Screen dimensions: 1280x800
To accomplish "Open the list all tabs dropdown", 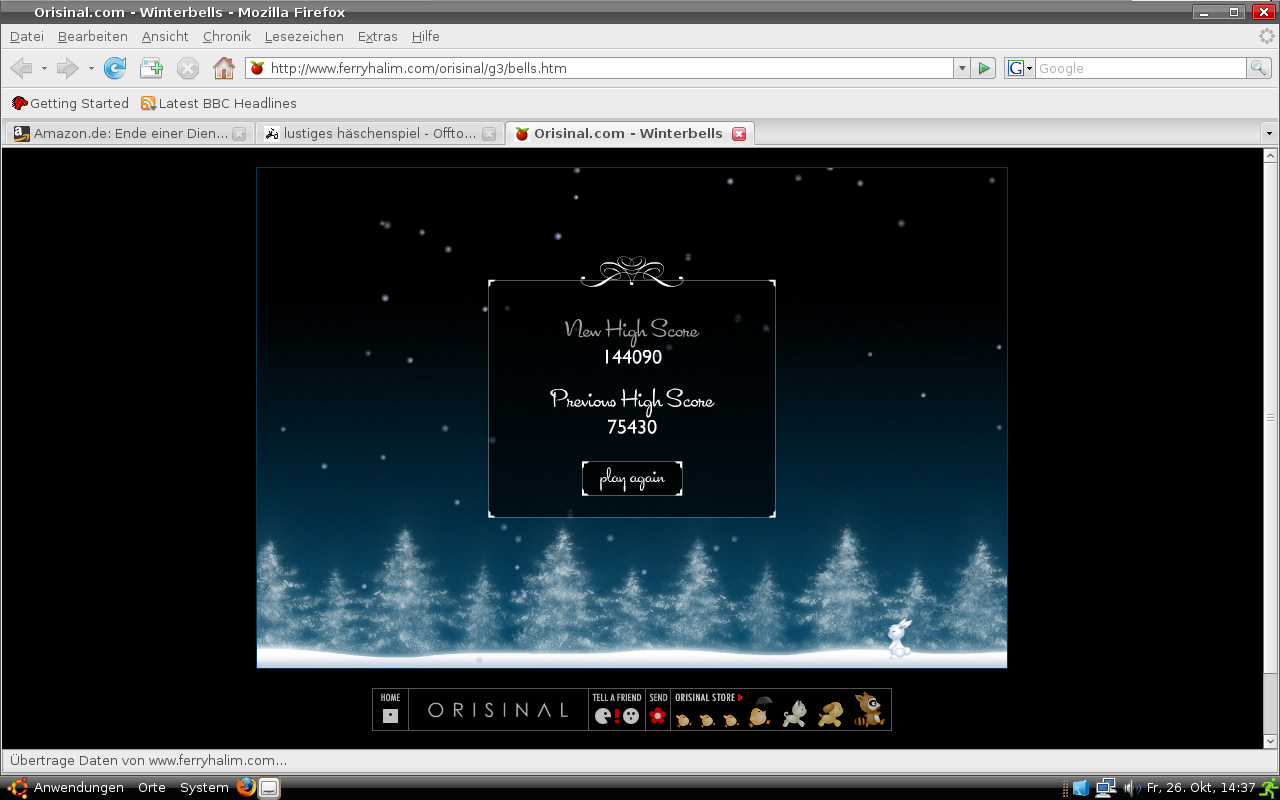I will (1268, 133).
